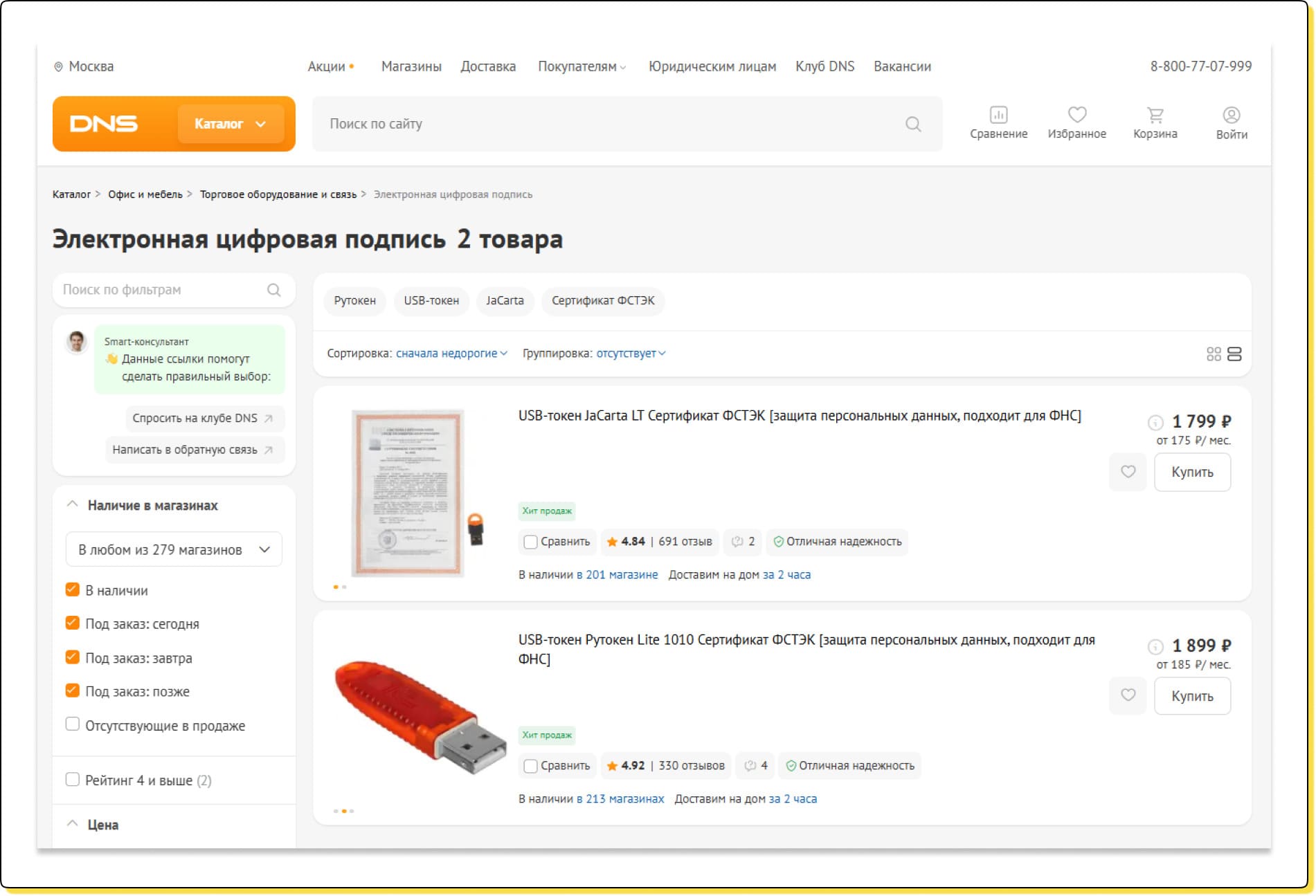Click Отличная надежность badge for JaCarta
Screen dimensions: 1316x896
[837, 542]
